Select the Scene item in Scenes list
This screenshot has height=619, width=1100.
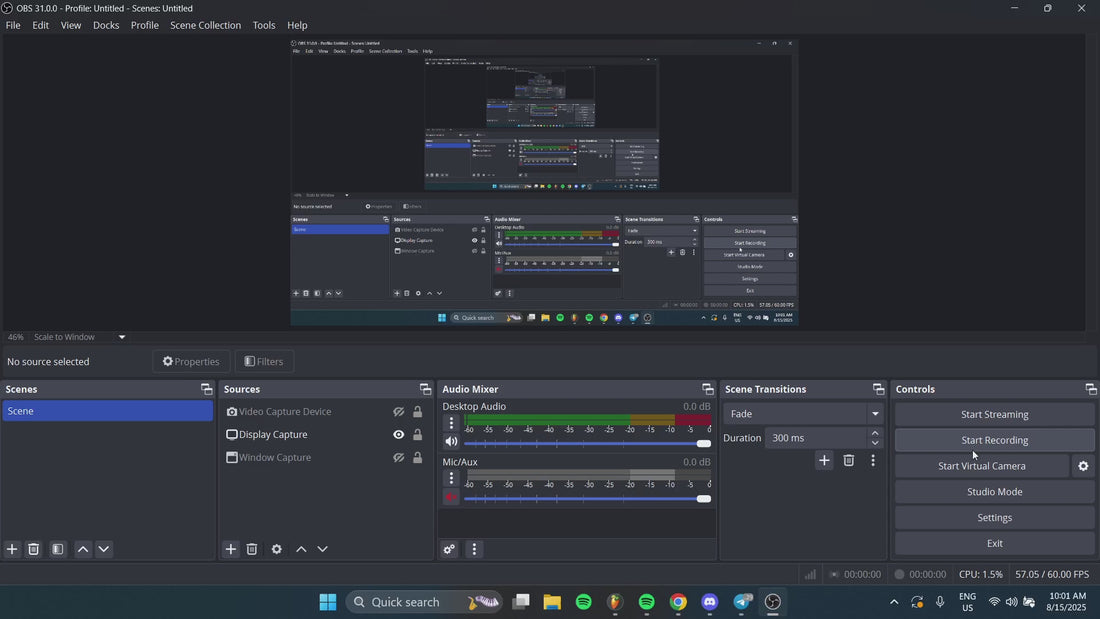pyautogui.click(x=107, y=411)
